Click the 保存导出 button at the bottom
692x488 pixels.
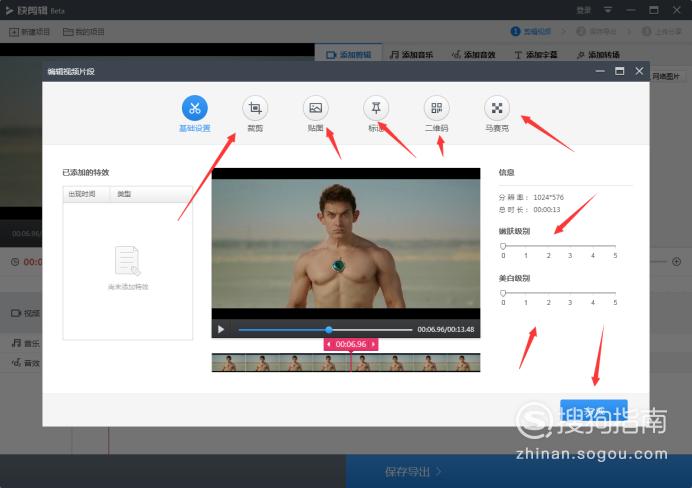413,472
